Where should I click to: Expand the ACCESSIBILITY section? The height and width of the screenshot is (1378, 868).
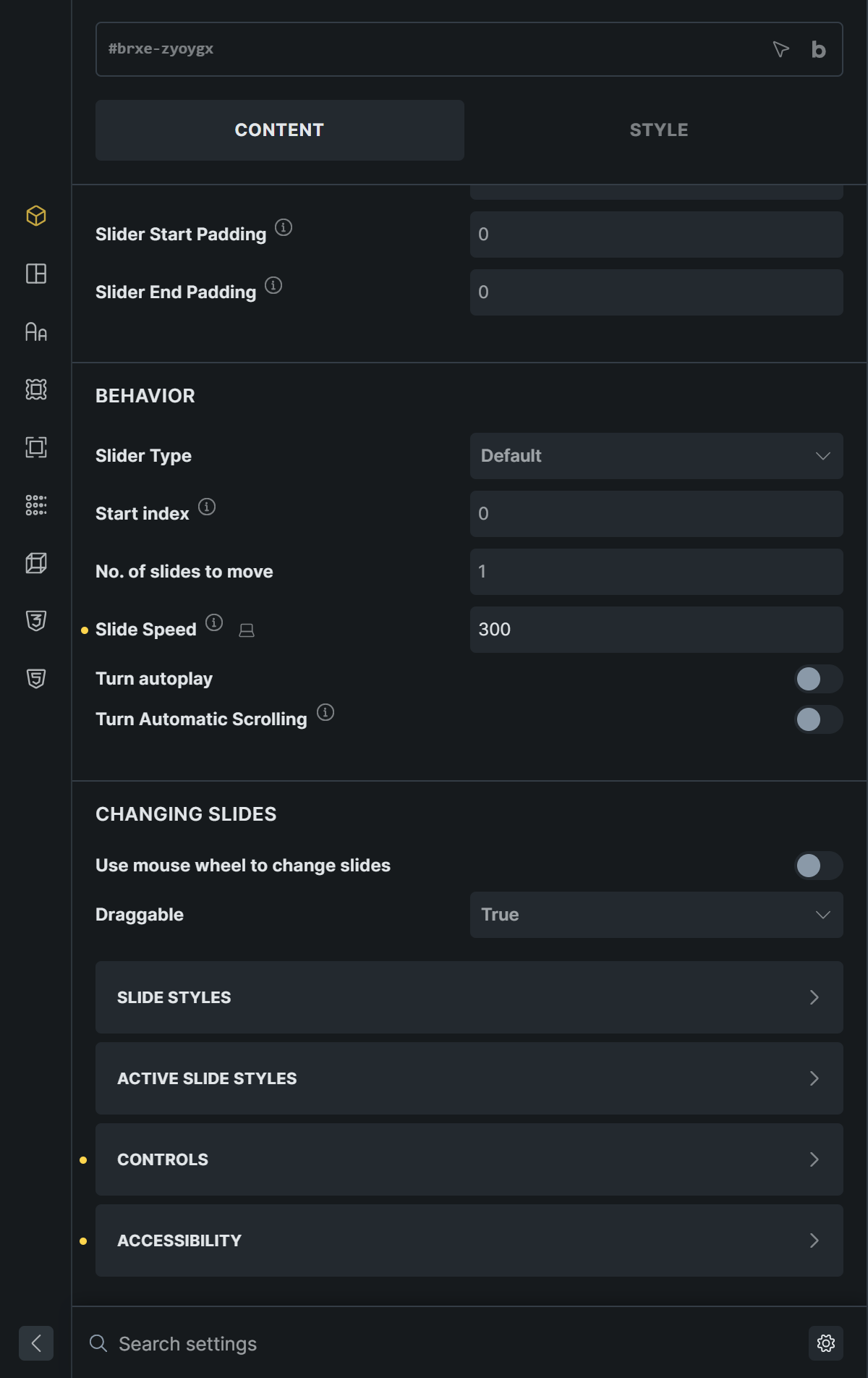pyautogui.click(x=469, y=1240)
